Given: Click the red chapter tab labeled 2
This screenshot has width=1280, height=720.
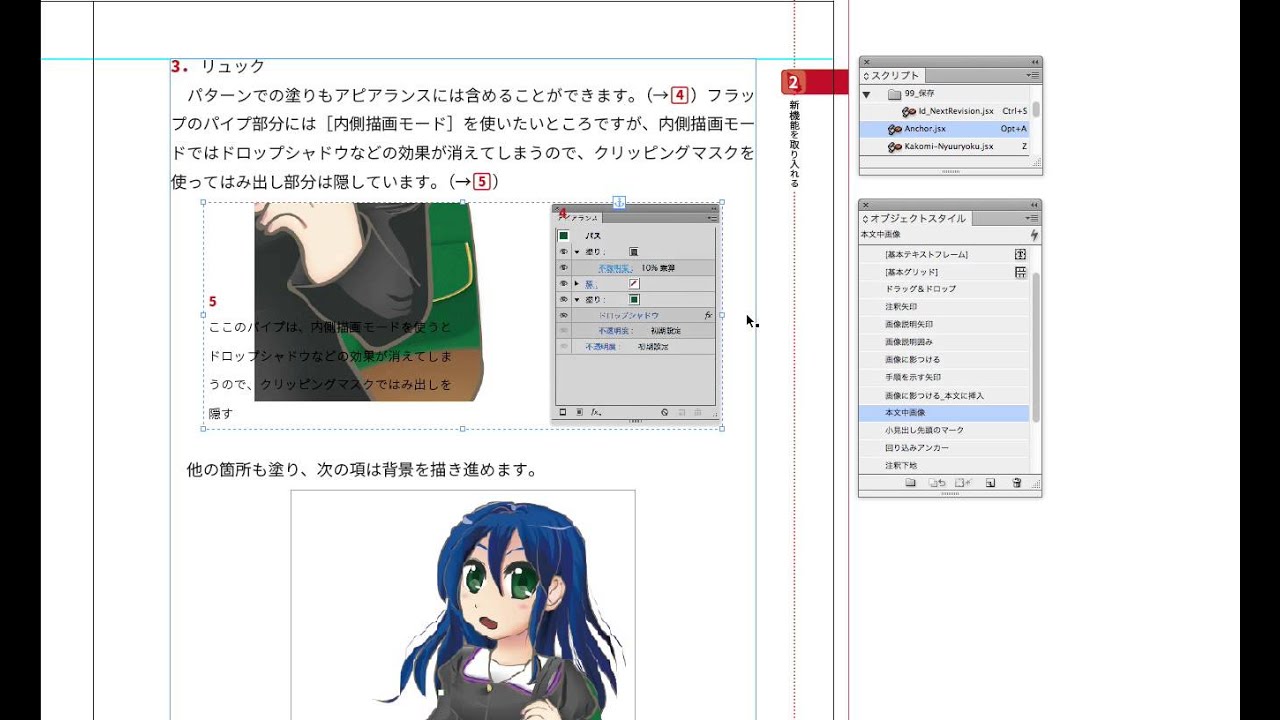Looking at the screenshot, I should 814,83.
